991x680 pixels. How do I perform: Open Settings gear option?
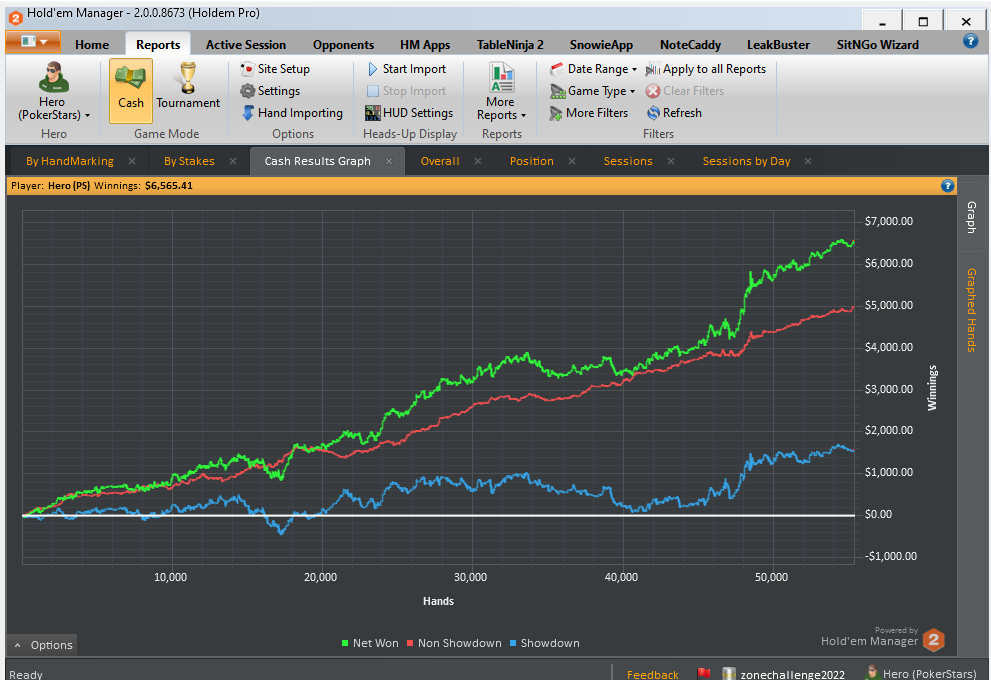tap(270, 91)
